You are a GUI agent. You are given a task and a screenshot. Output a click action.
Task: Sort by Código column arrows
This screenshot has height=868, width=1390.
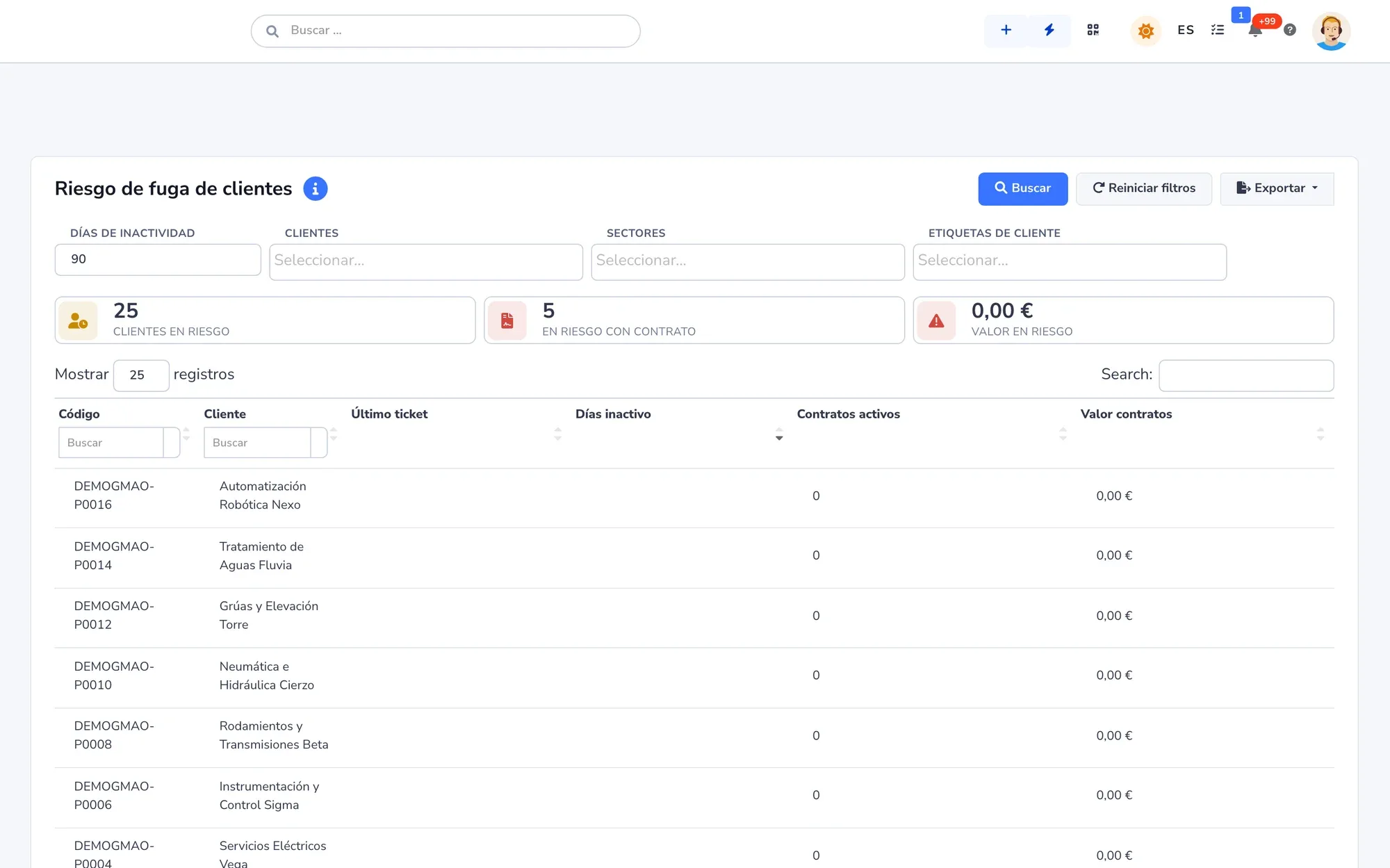186,434
